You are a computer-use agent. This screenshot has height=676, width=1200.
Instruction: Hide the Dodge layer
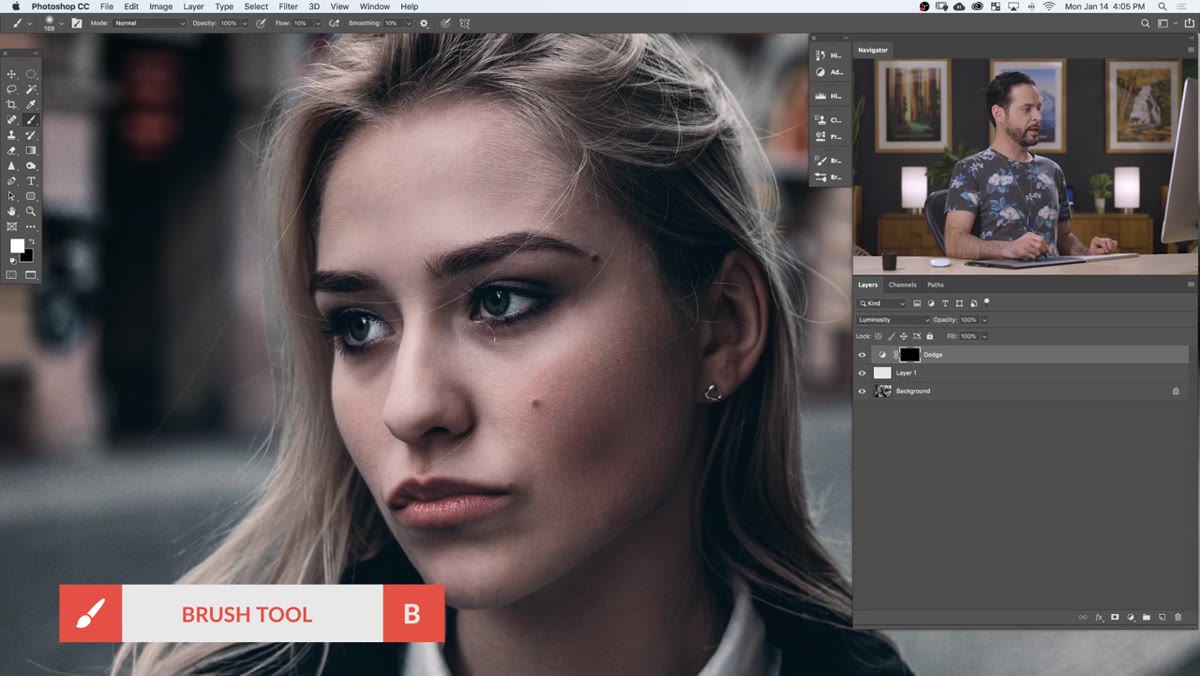862,354
